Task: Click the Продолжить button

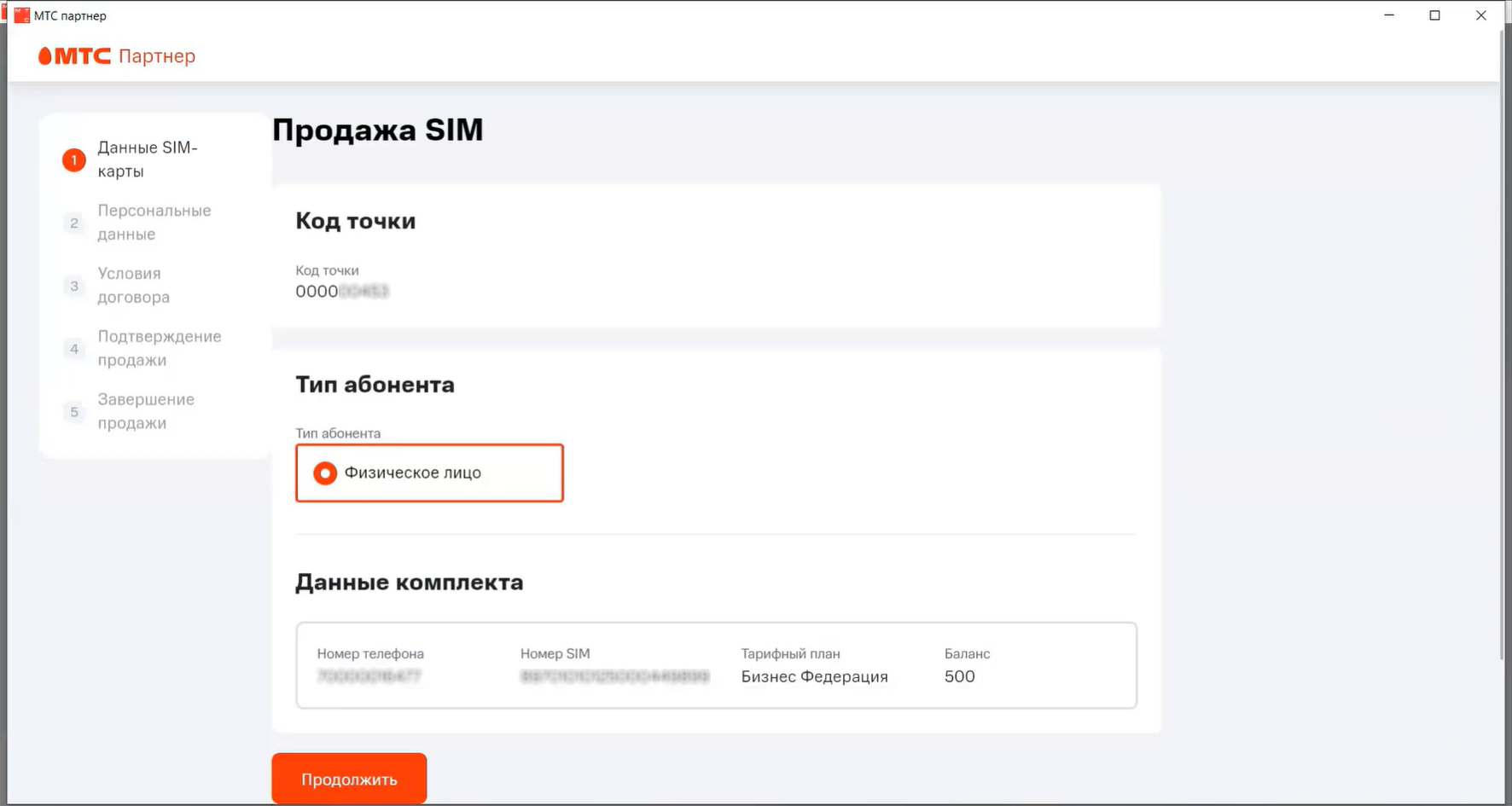Action: point(349,779)
